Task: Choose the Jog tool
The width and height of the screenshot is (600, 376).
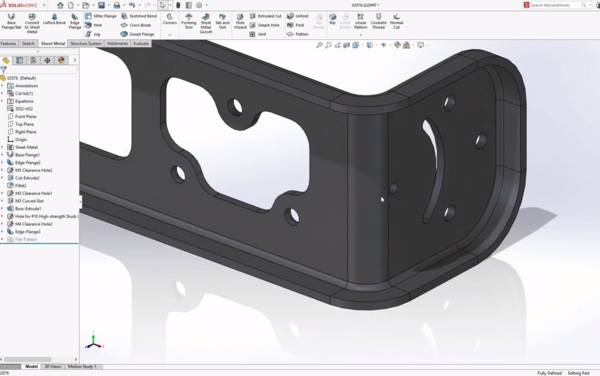Action: (x=93, y=34)
